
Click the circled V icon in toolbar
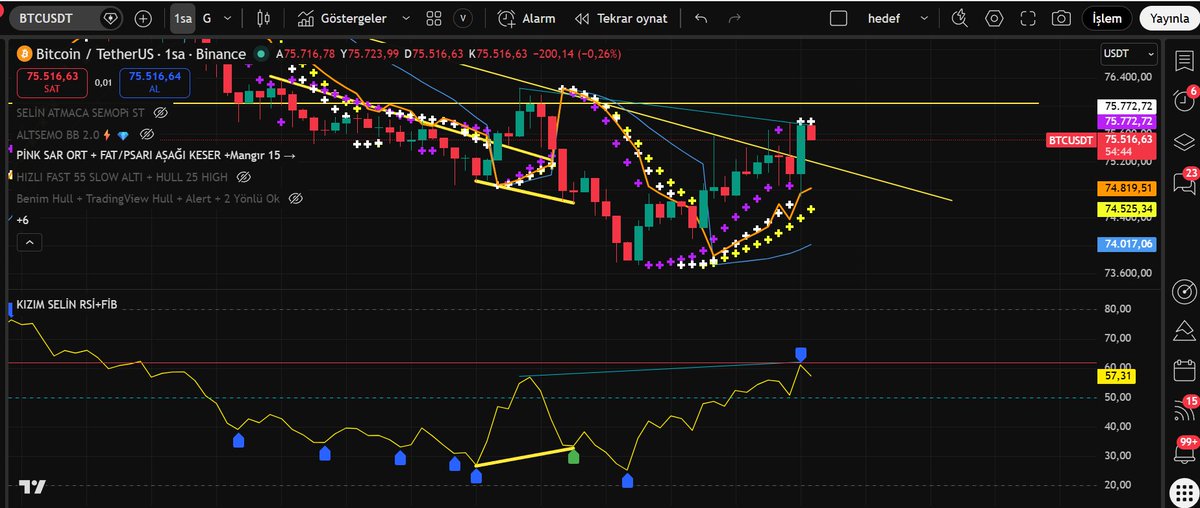(x=462, y=18)
